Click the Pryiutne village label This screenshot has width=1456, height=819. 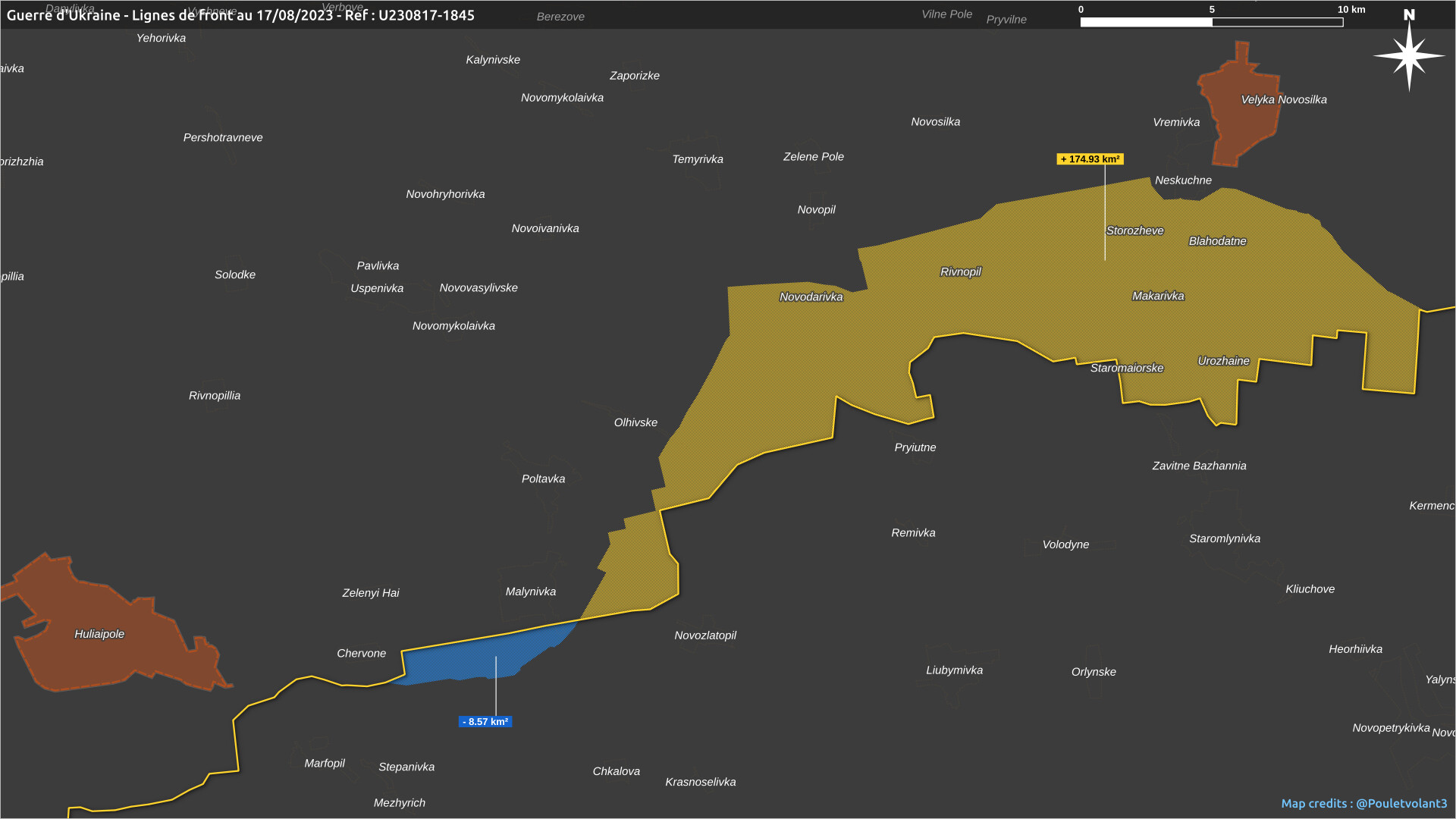[x=915, y=447]
